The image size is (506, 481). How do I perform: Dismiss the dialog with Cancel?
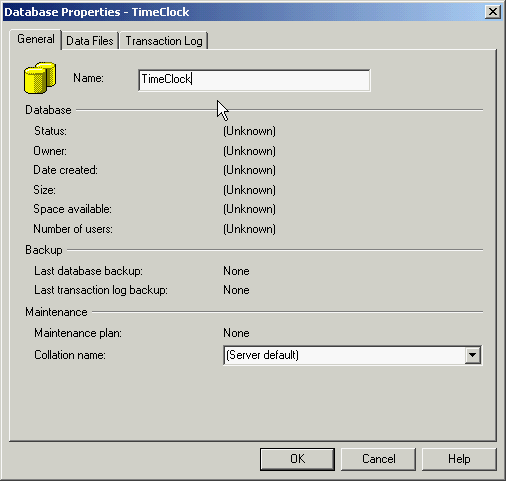pos(378,459)
